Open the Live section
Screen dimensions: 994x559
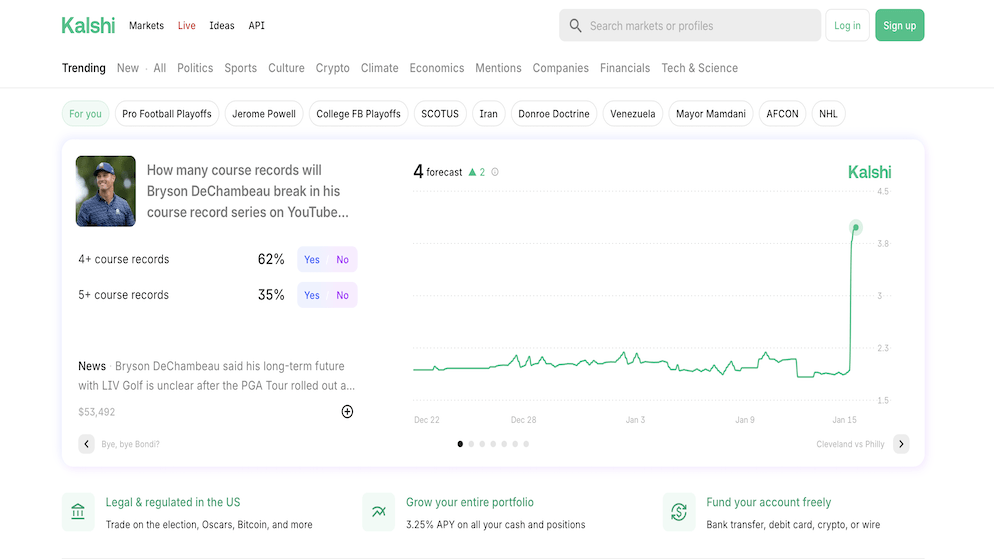pos(186,25)
